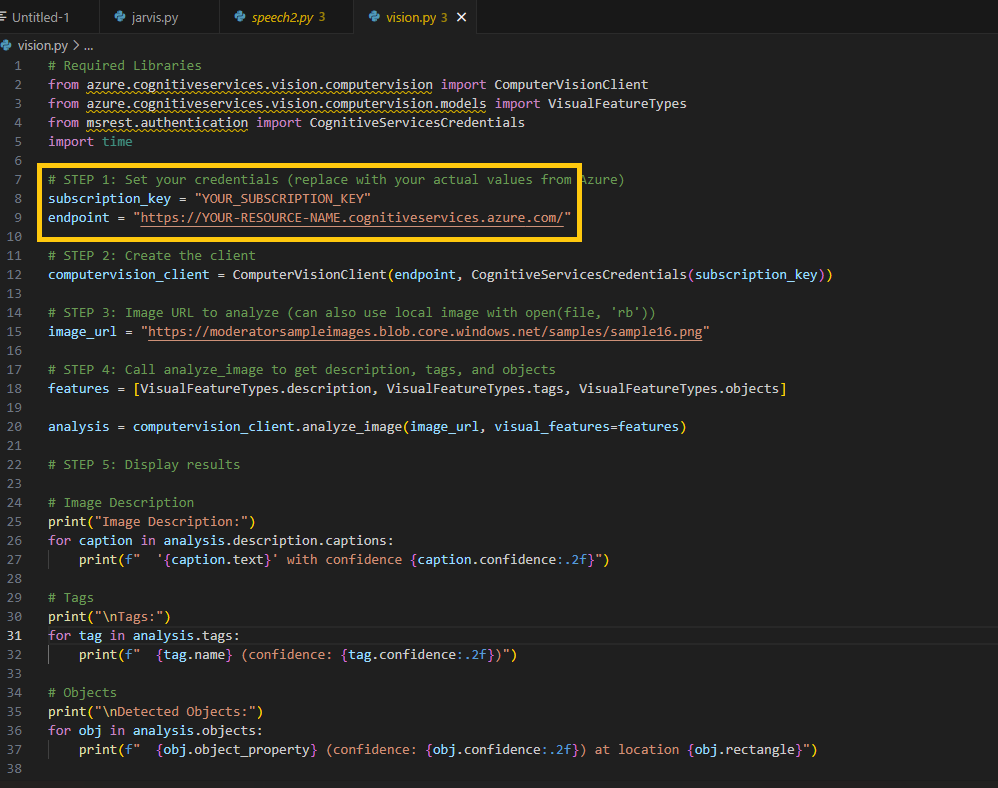The image size is (998, 788).
Task: Click the breadcrumb ellipsis after vision.py
Action: (x=88, y=46)
